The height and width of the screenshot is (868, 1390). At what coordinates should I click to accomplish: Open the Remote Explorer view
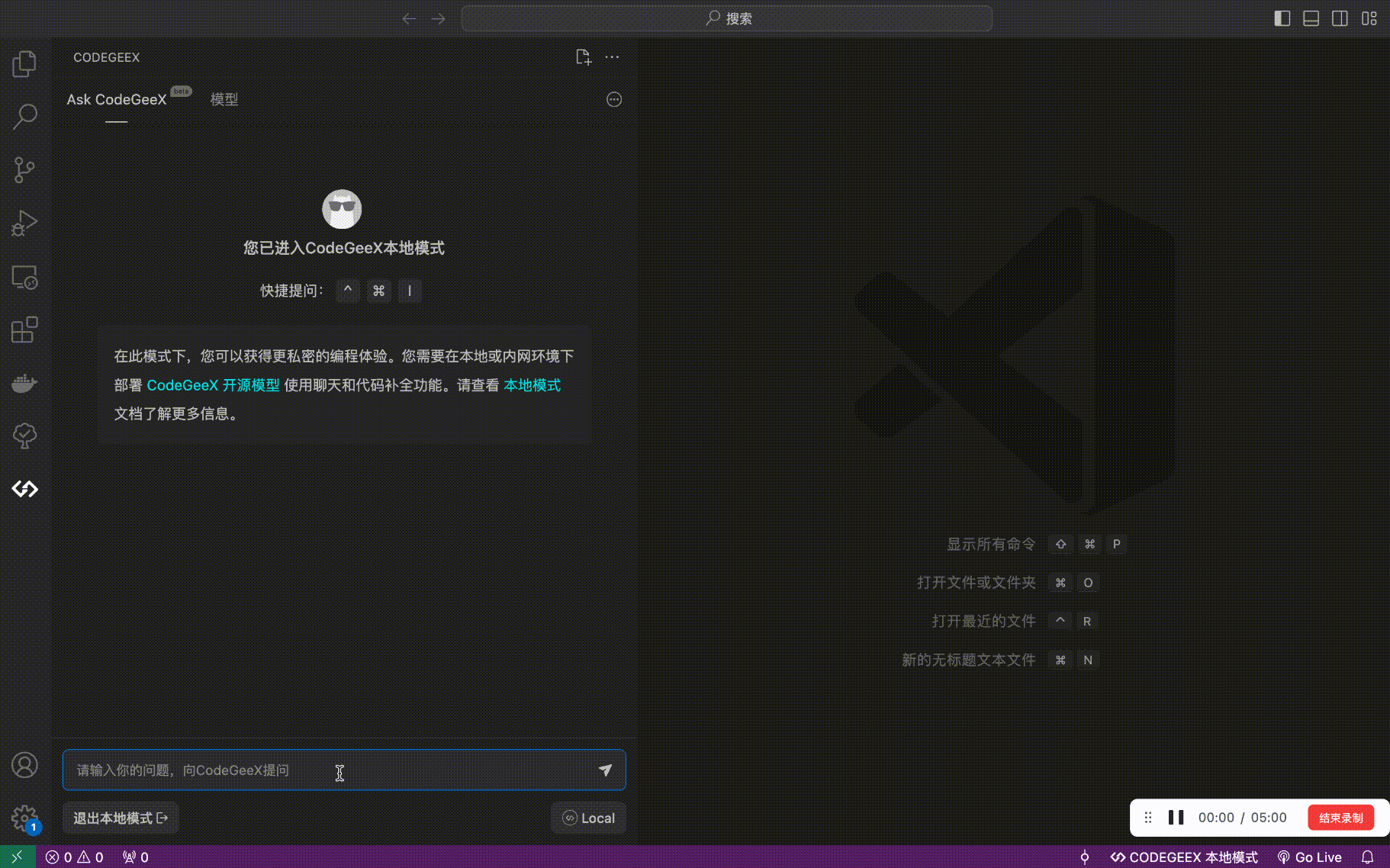point(24,277)
